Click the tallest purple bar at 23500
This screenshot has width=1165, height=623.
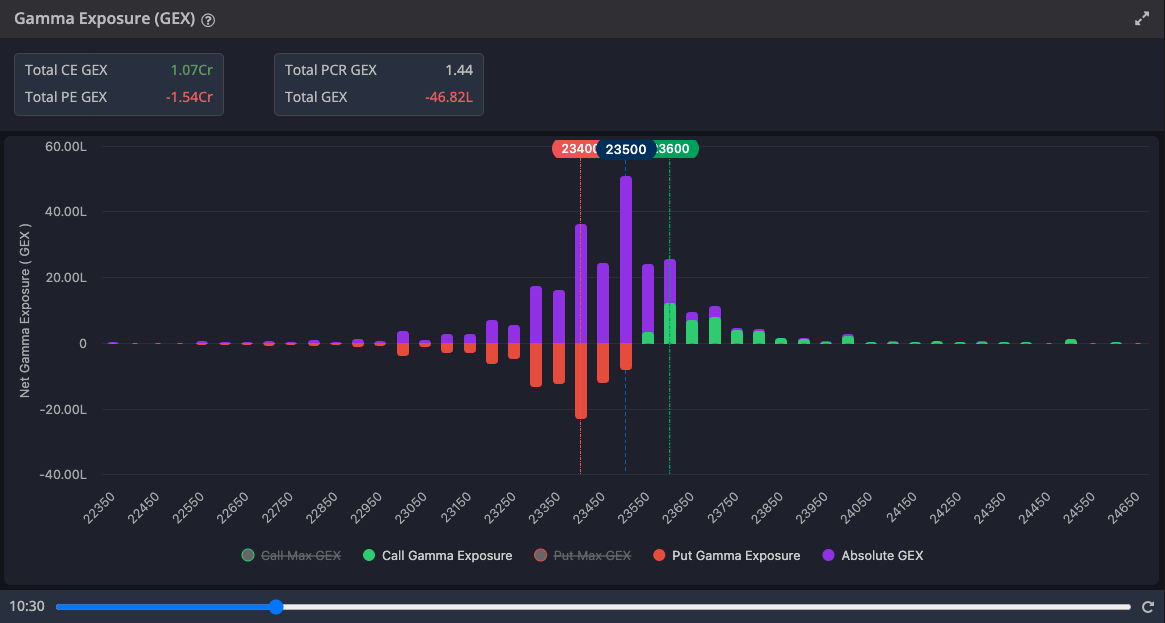pyautogui.click(x=626, y=260)
